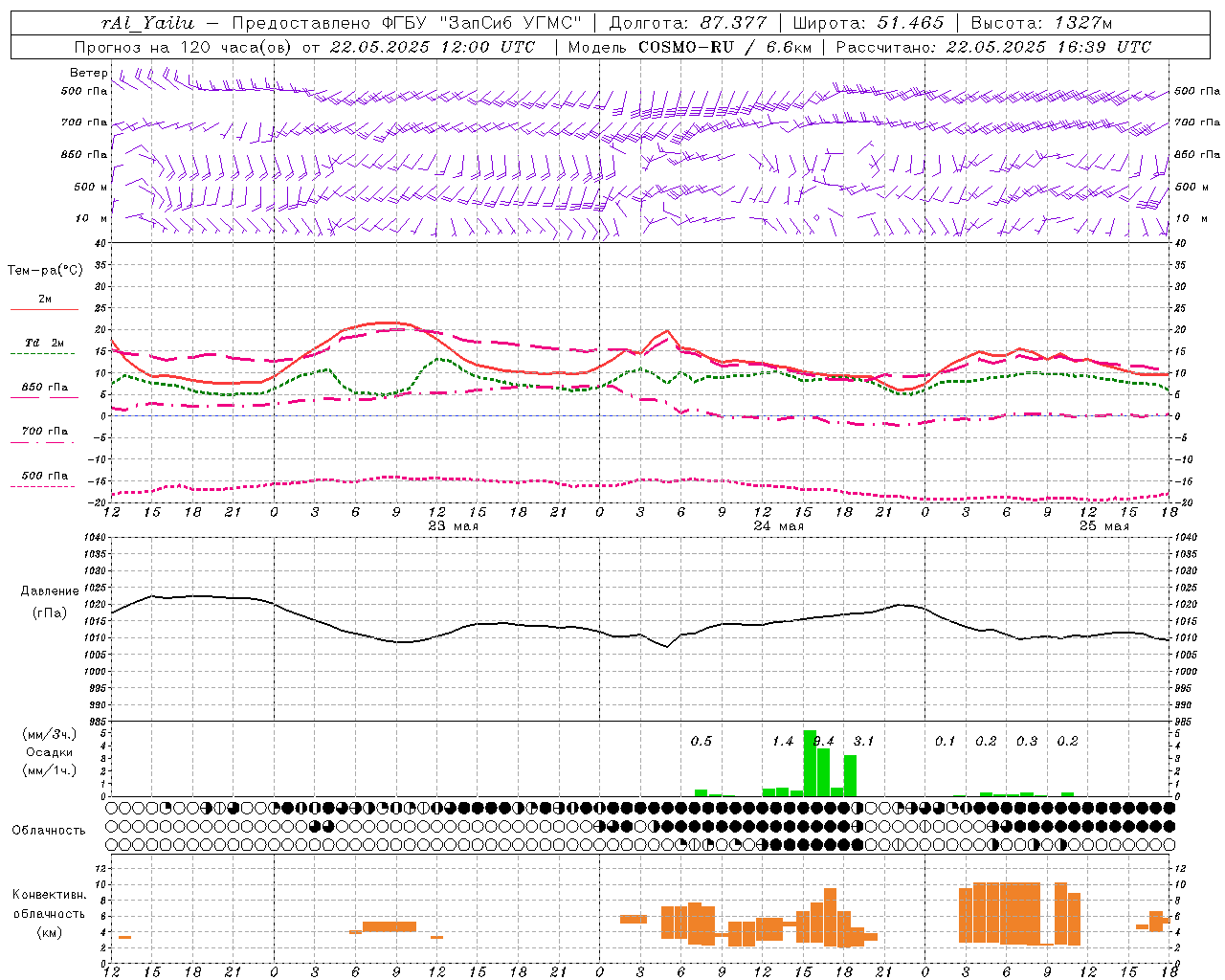This screenshot has width=1225, height=980.
Task: Click the dashed line sample under 850 гПа legend
Action: [44, 398]
